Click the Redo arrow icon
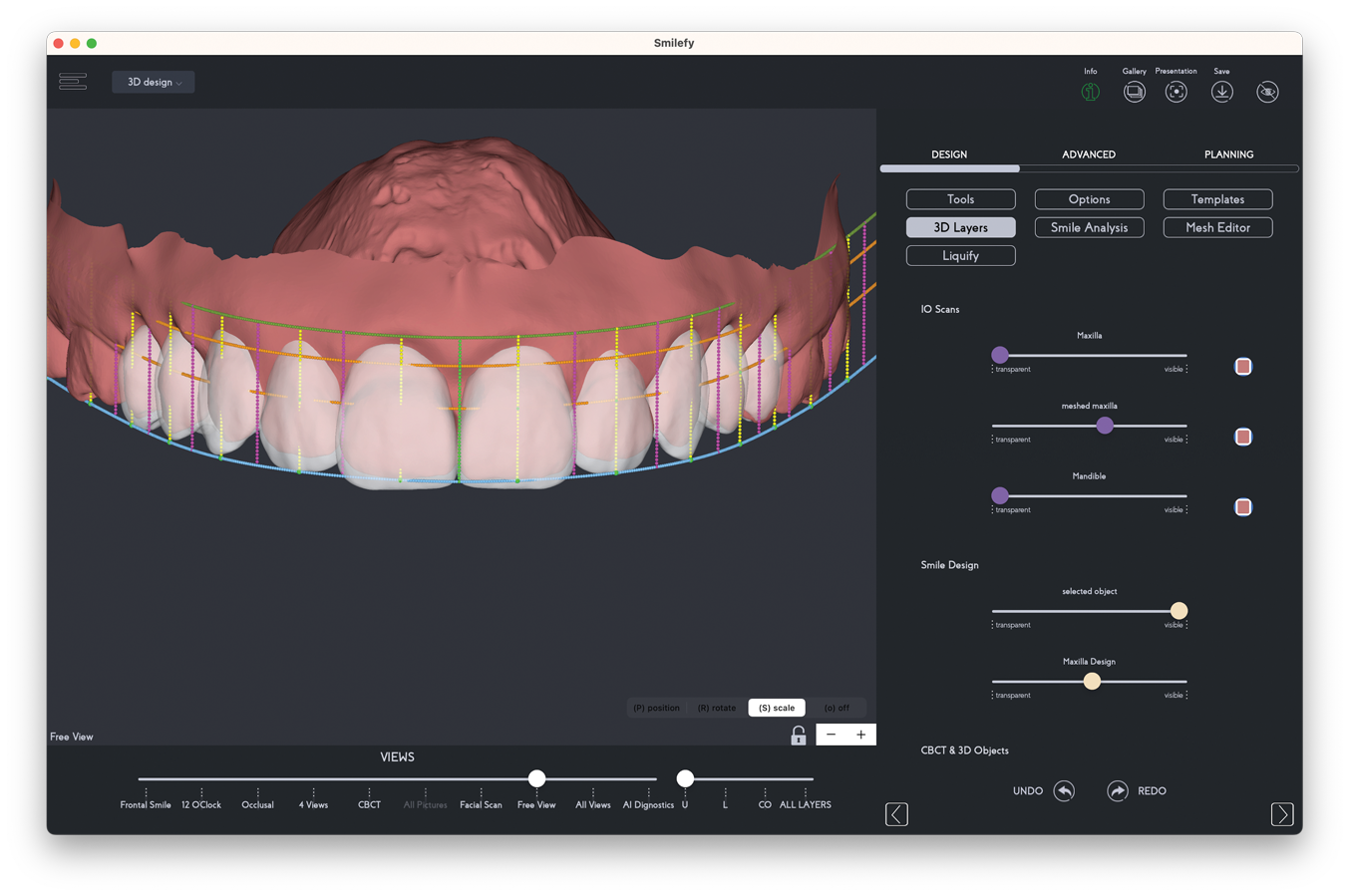1349x896 pixels. [x=1118, y=791]
